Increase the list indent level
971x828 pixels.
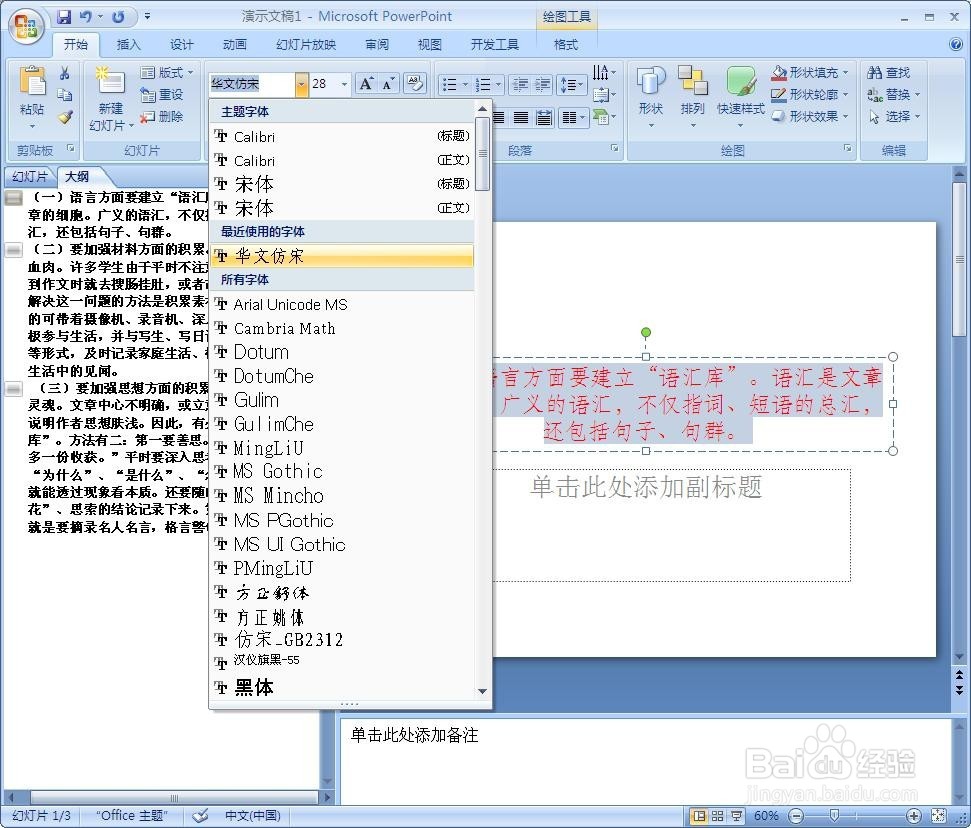point(542,84)
